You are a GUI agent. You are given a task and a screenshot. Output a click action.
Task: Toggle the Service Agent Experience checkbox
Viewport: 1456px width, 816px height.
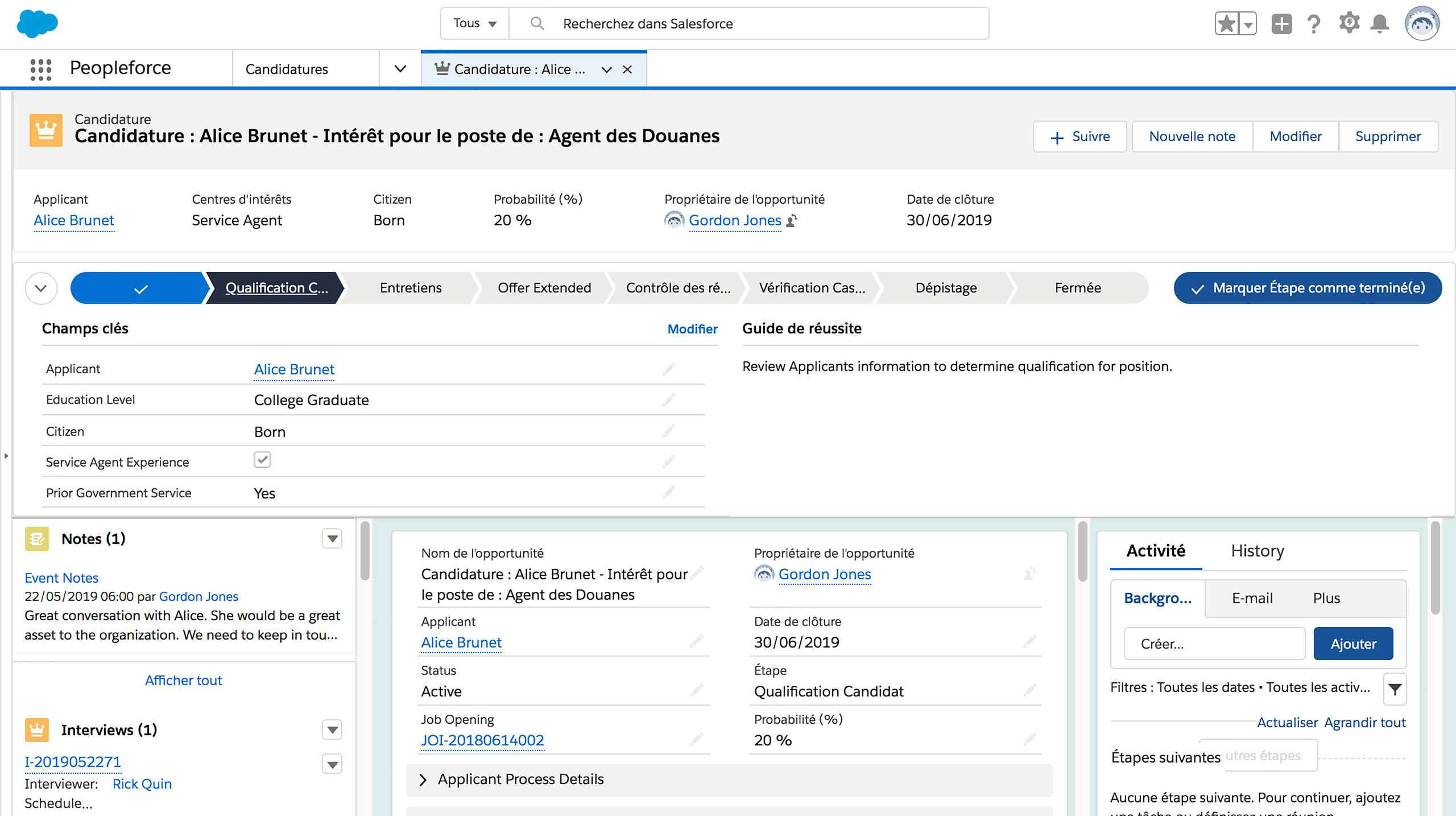point(262,460)
